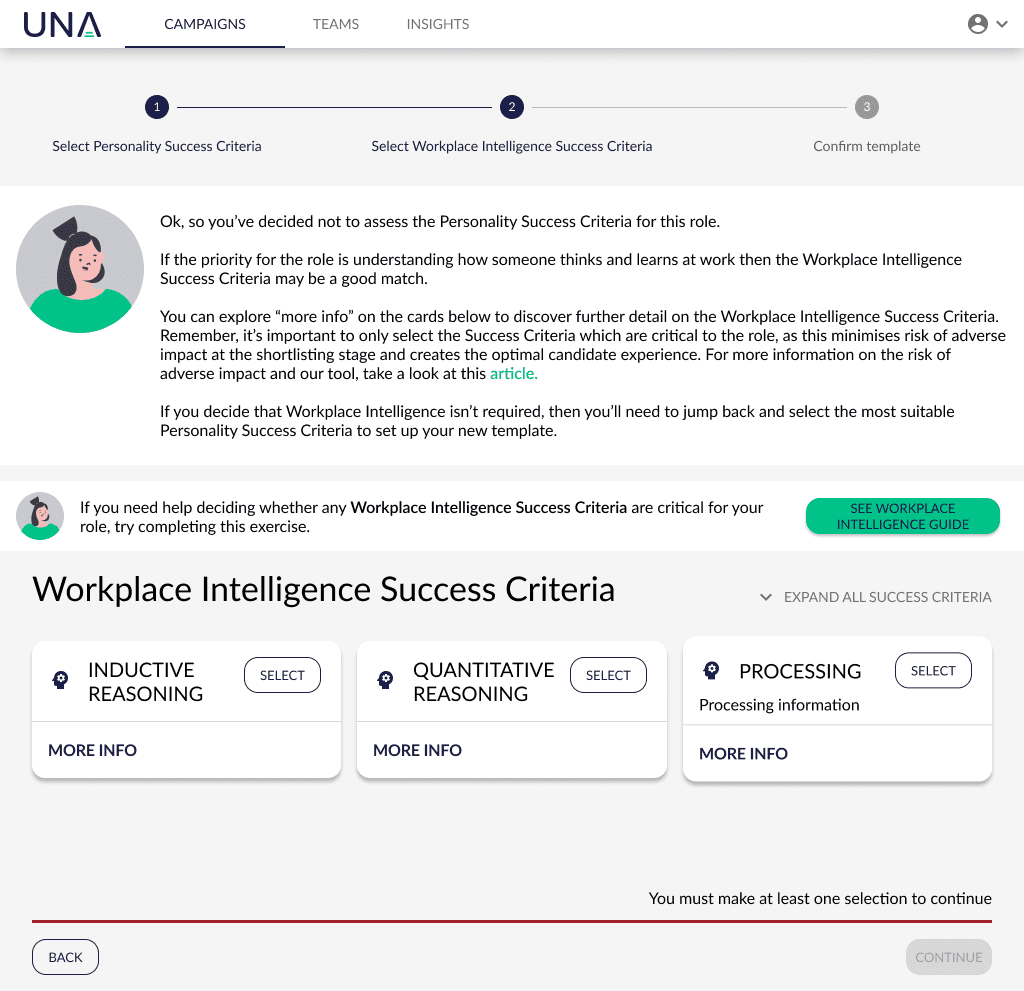Switch to the Teams tab
Viewport: 1024px width, 991px height.
[x=336, y=24]
